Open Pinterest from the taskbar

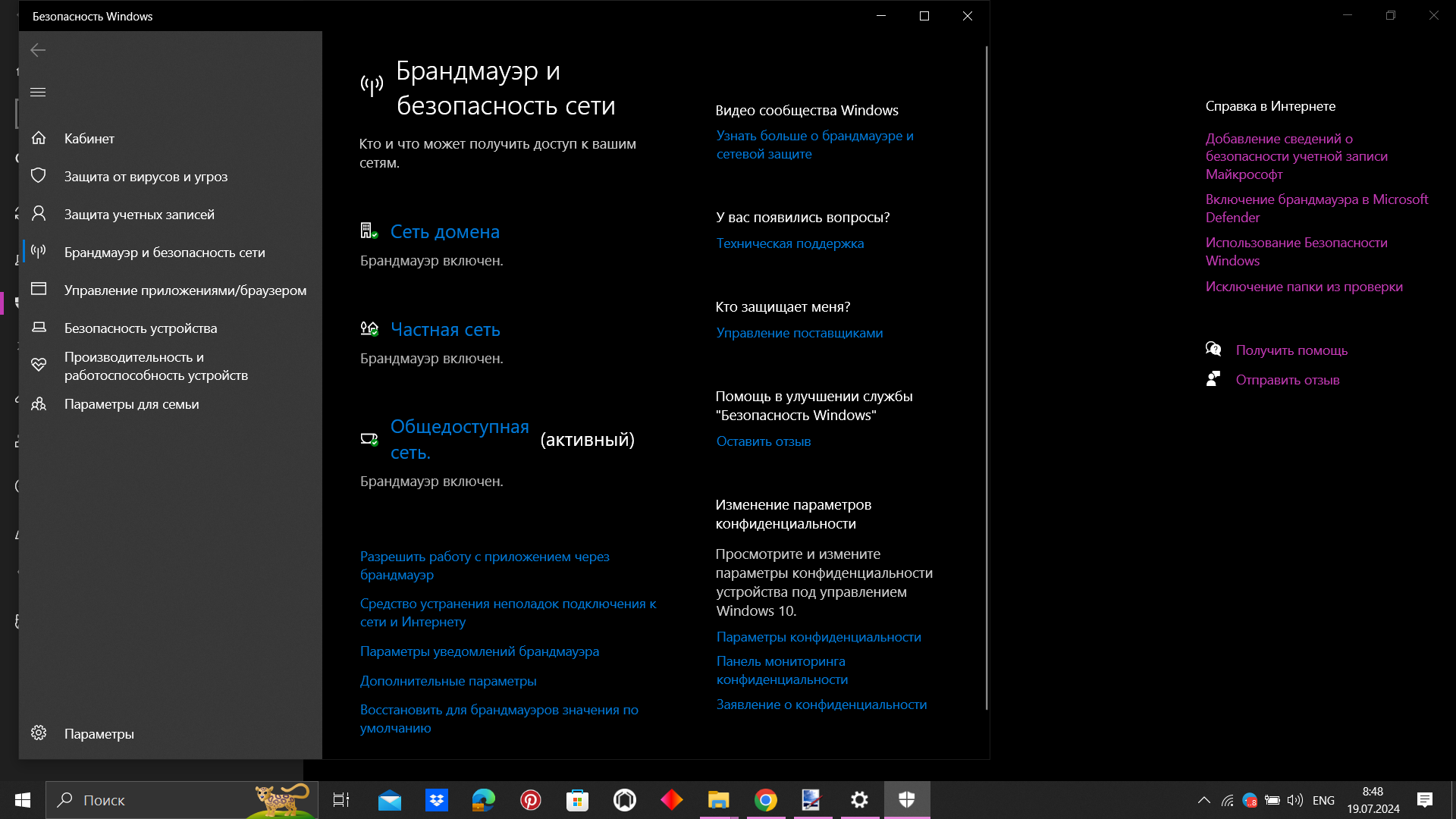coord(531,800)
